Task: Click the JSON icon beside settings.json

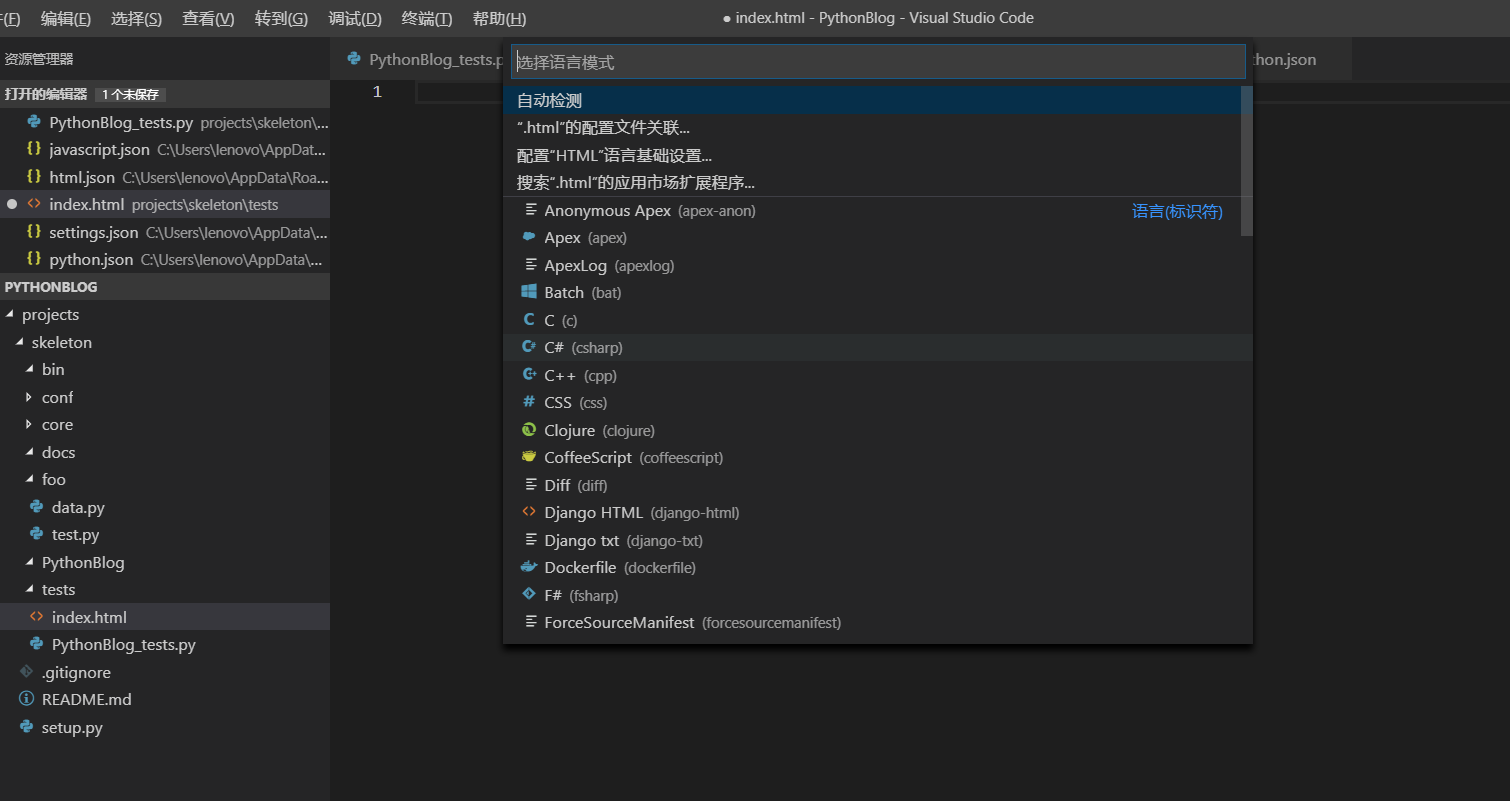Action: pos(34,232)
